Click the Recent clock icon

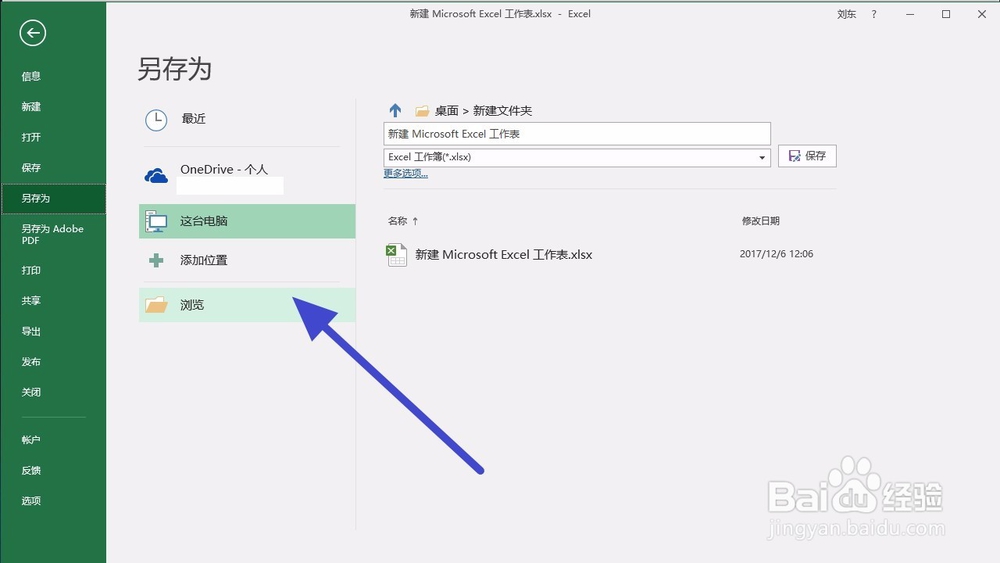tap(156, 120)
